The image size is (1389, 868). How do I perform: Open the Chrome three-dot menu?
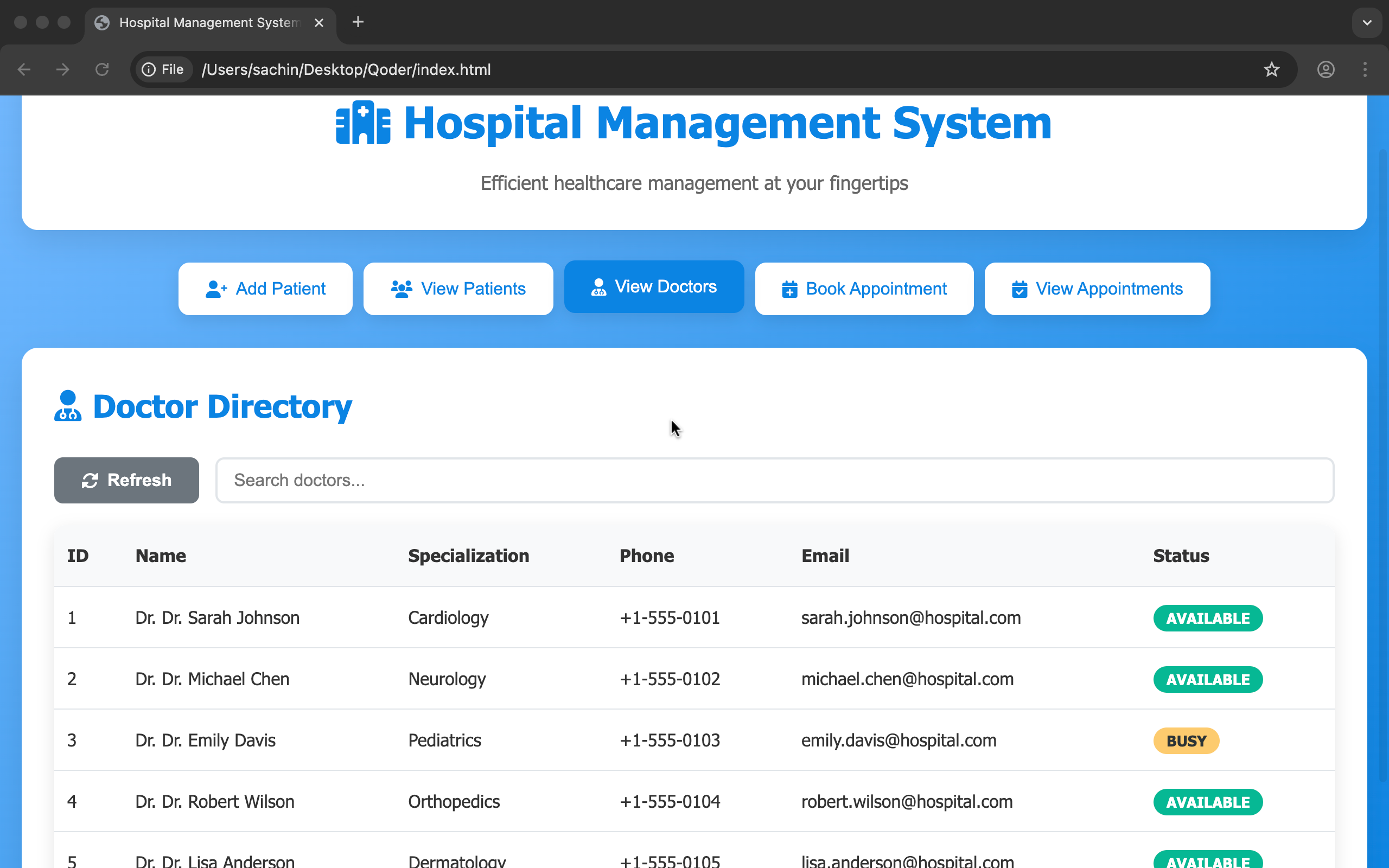1365,69
